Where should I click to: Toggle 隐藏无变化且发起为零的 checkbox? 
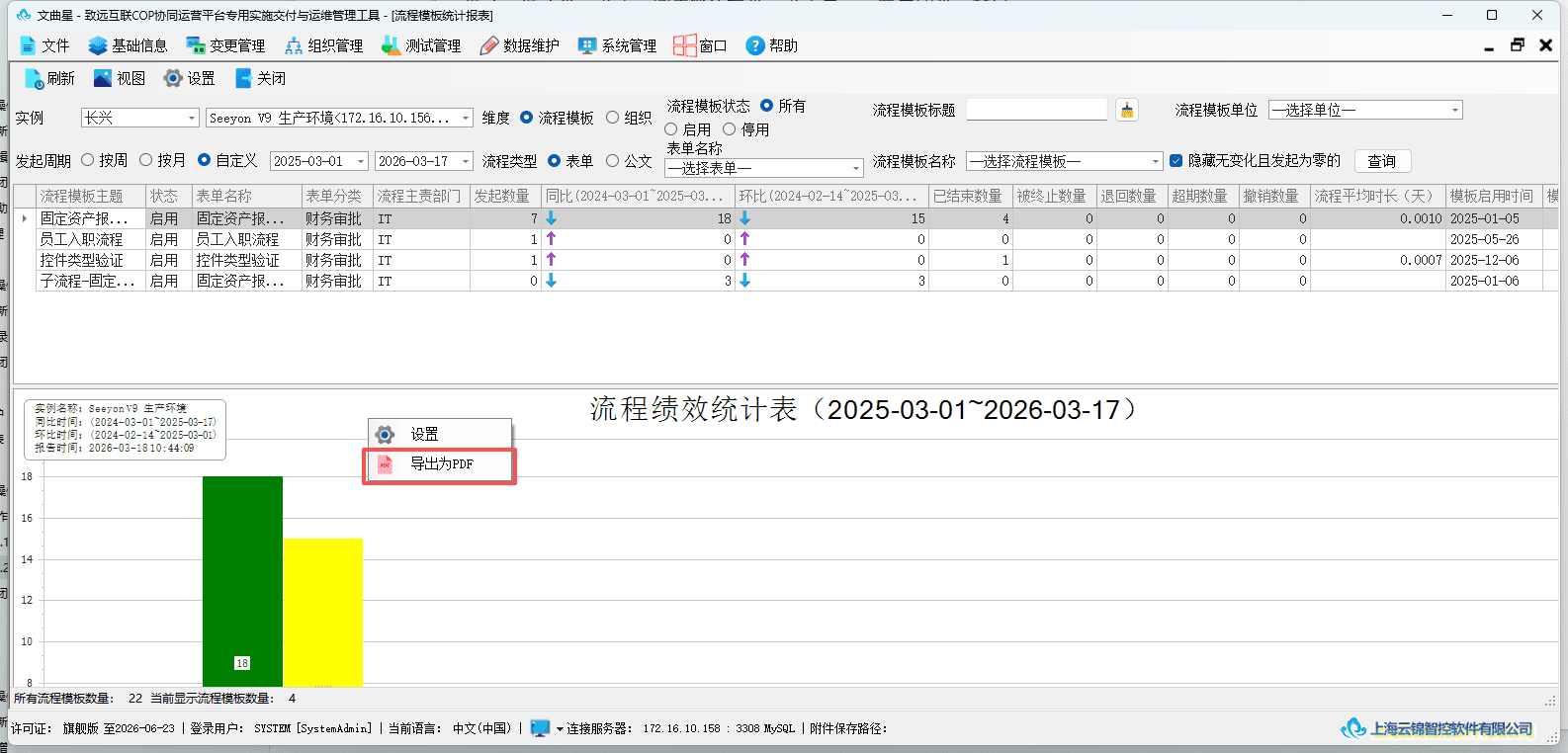click(x=1176, y=160)
